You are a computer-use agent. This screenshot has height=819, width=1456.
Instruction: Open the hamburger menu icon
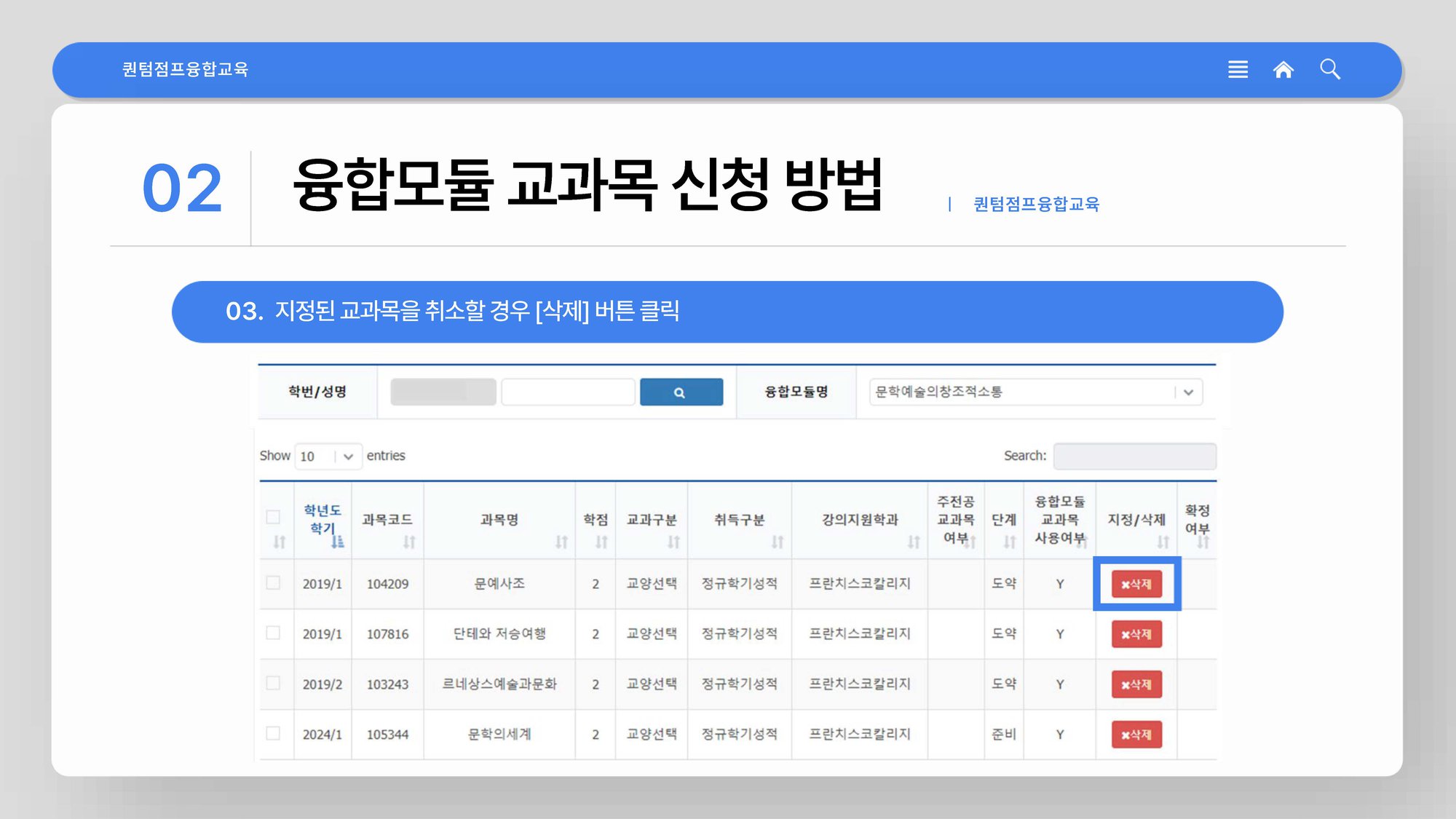click(1238, 69)
